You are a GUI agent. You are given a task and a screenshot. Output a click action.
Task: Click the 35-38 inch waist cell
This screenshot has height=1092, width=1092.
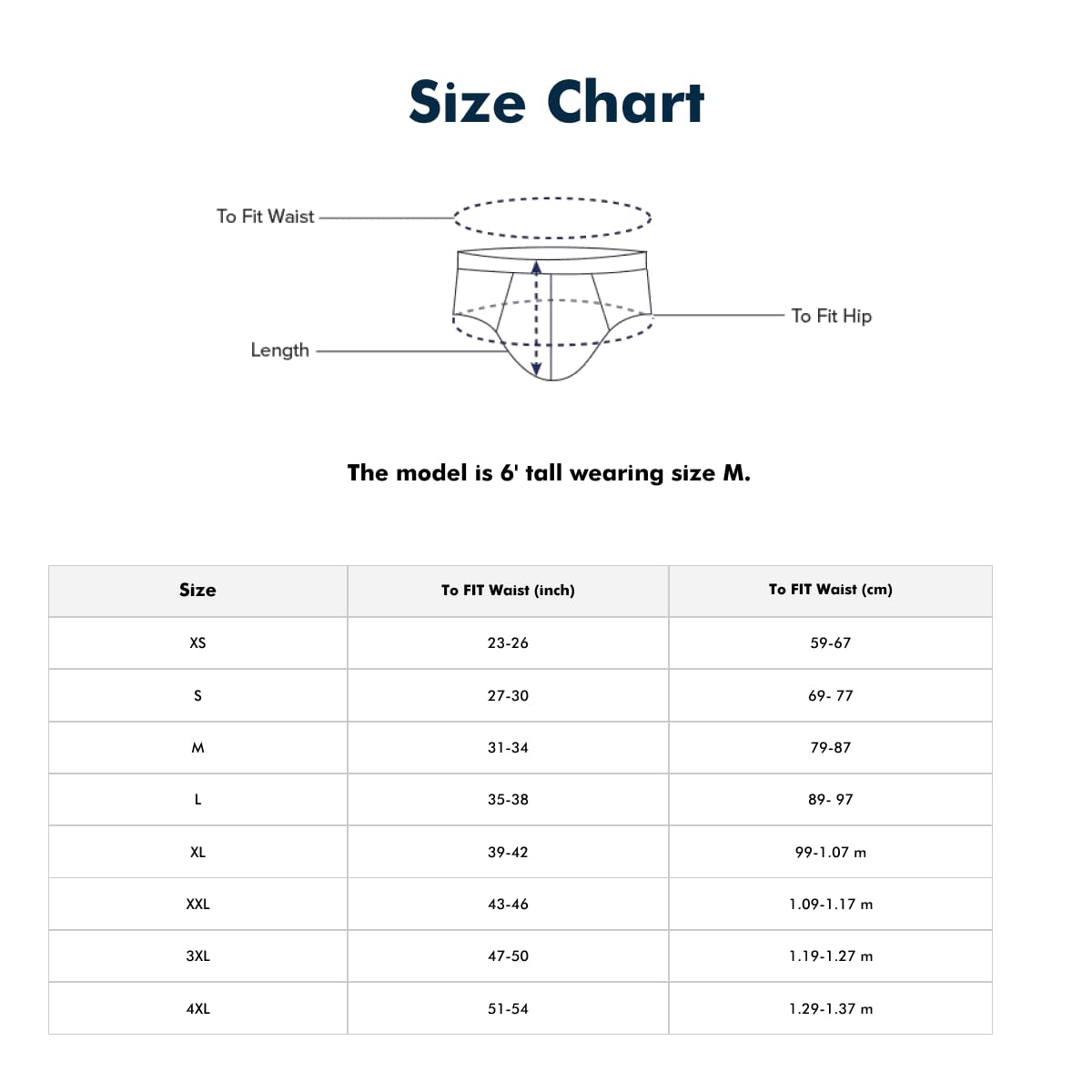pyautogui.click(x=508, y=799)
